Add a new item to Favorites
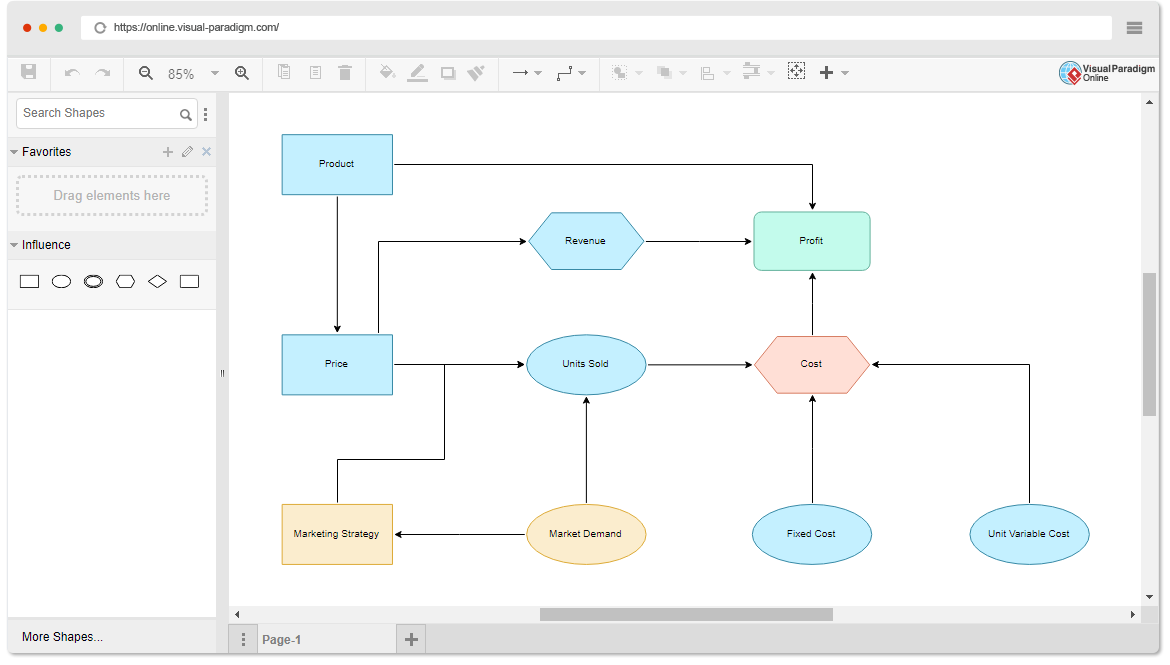 tap(168, 152)
